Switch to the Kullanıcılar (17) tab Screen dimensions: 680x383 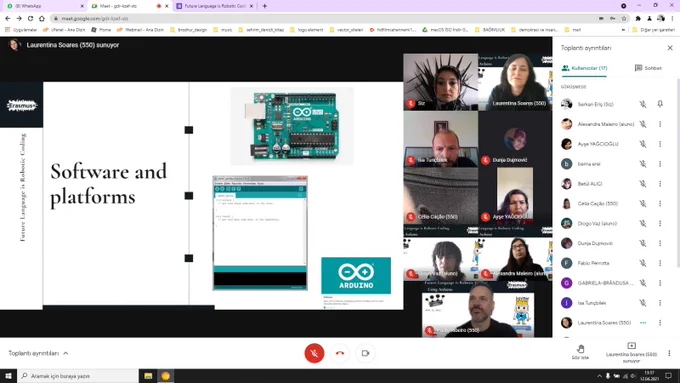pyautogui.click(x=584, y=68)
